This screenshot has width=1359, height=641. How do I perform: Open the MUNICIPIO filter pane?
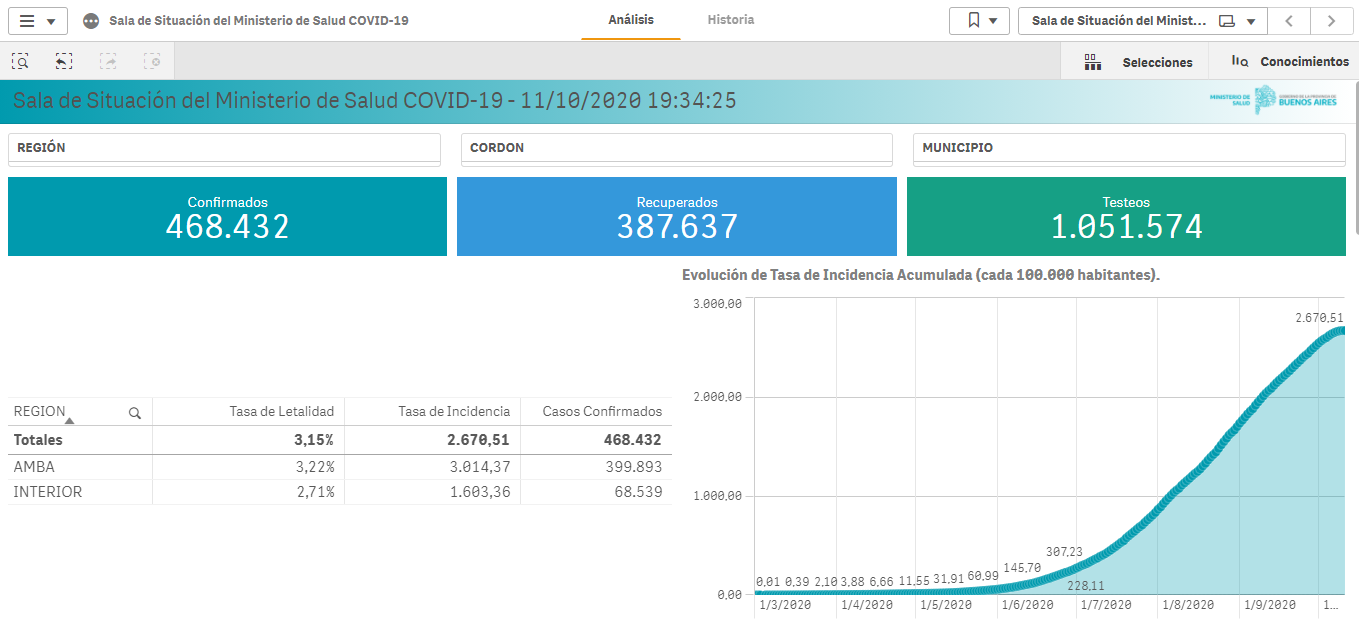pos(1128,148)
